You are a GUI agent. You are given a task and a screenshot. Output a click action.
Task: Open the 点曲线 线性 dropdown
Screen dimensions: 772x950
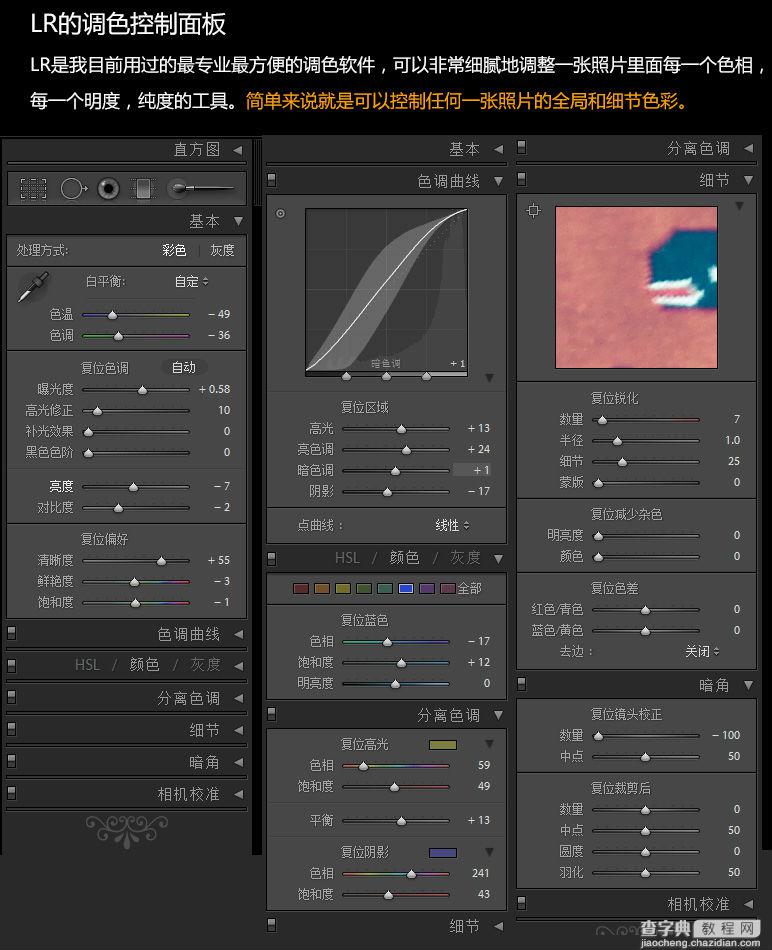point(452,525)
